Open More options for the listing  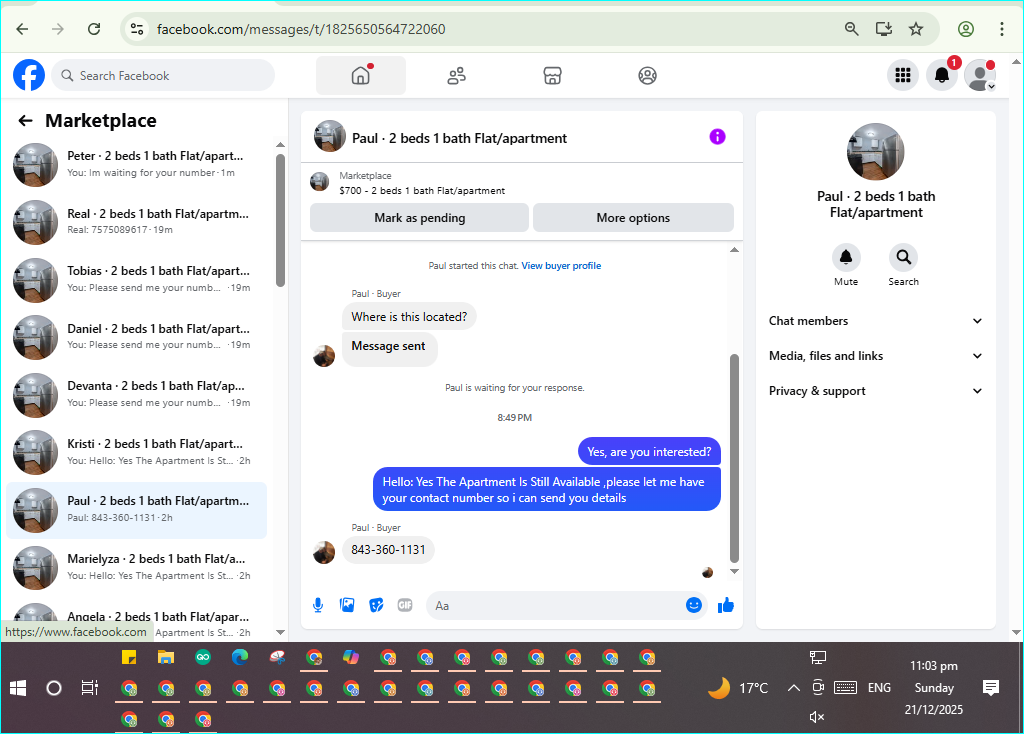click(633, 218)
